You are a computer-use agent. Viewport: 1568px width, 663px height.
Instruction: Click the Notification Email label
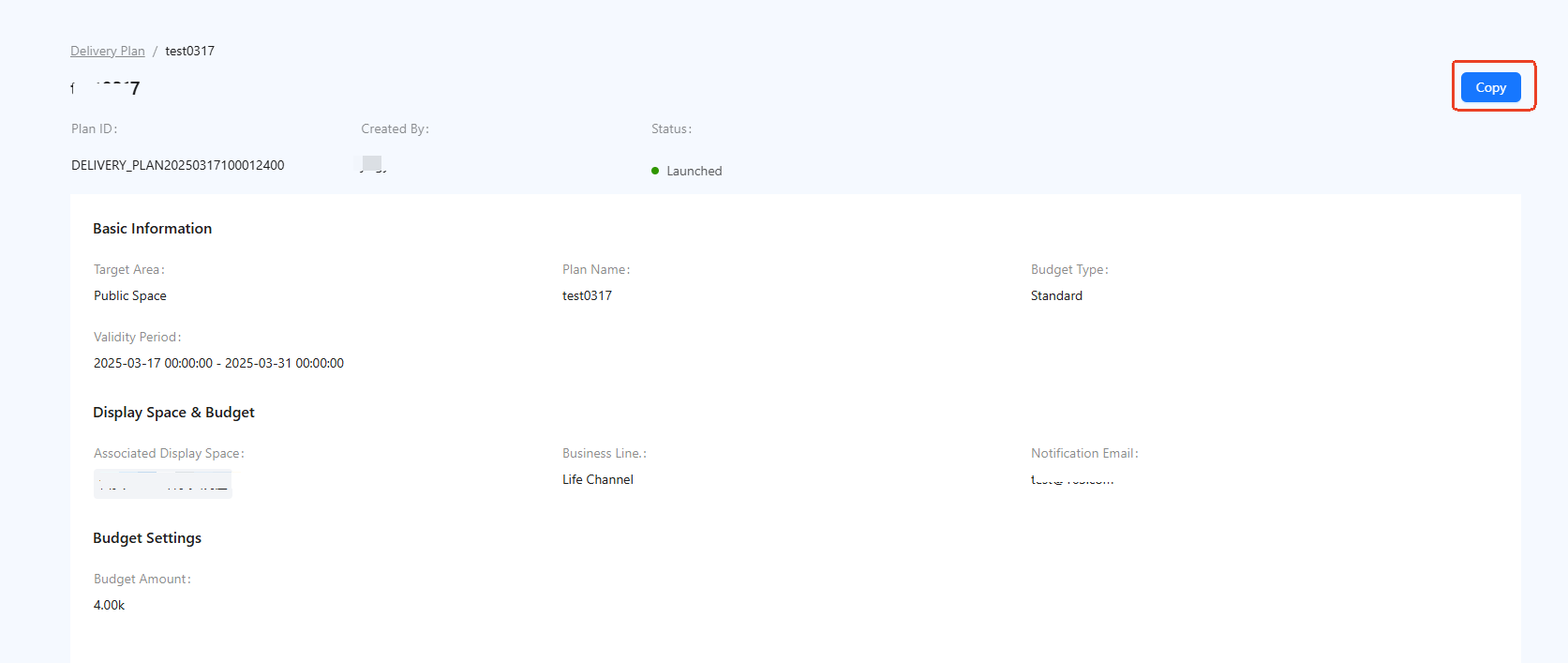tap(1085, 453)
